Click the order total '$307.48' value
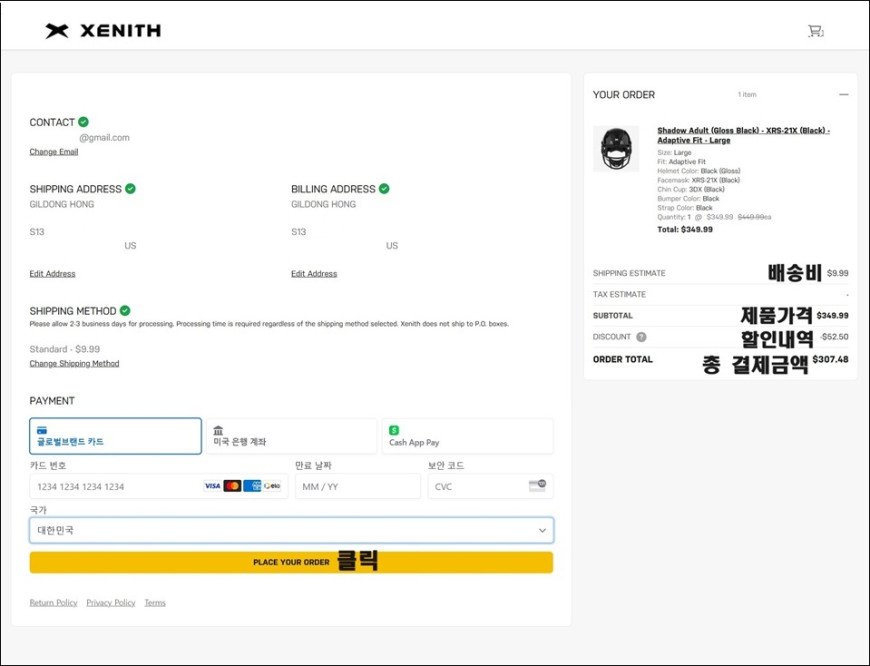Screen dimensions: 870x666 coord(831,360)
